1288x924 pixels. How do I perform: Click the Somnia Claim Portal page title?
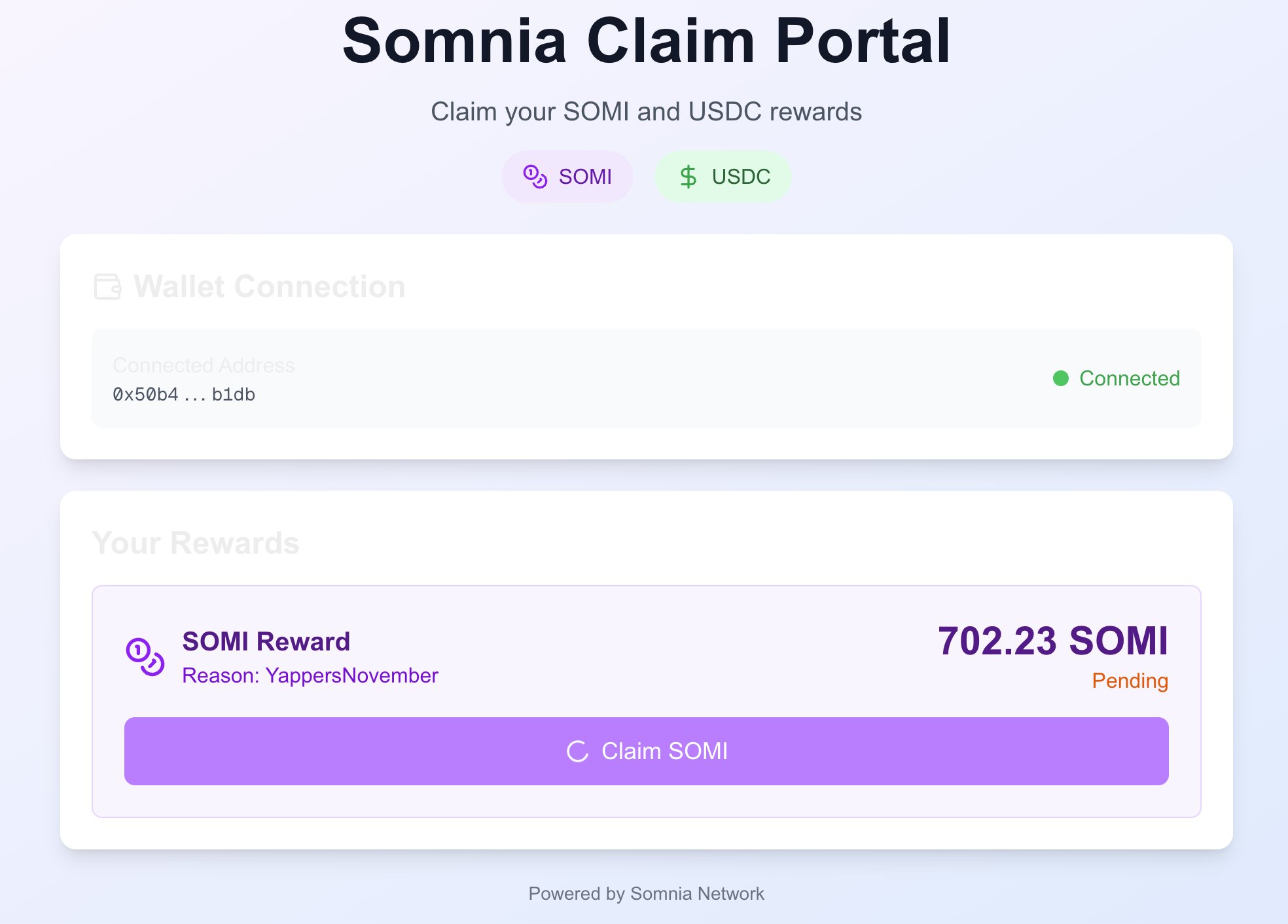point(646,41)
